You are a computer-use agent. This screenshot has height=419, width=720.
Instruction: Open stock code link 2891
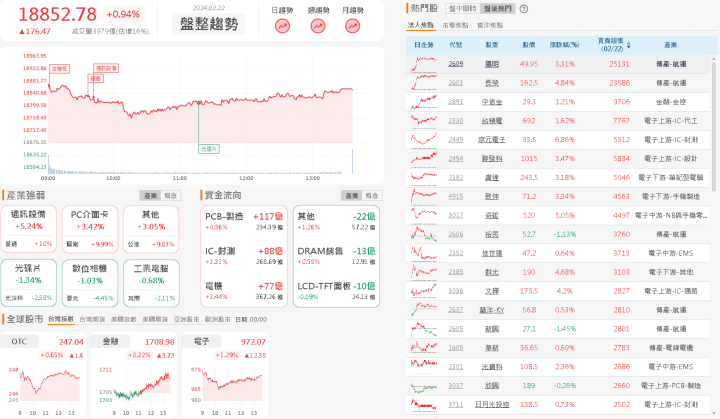click(456, 102)
